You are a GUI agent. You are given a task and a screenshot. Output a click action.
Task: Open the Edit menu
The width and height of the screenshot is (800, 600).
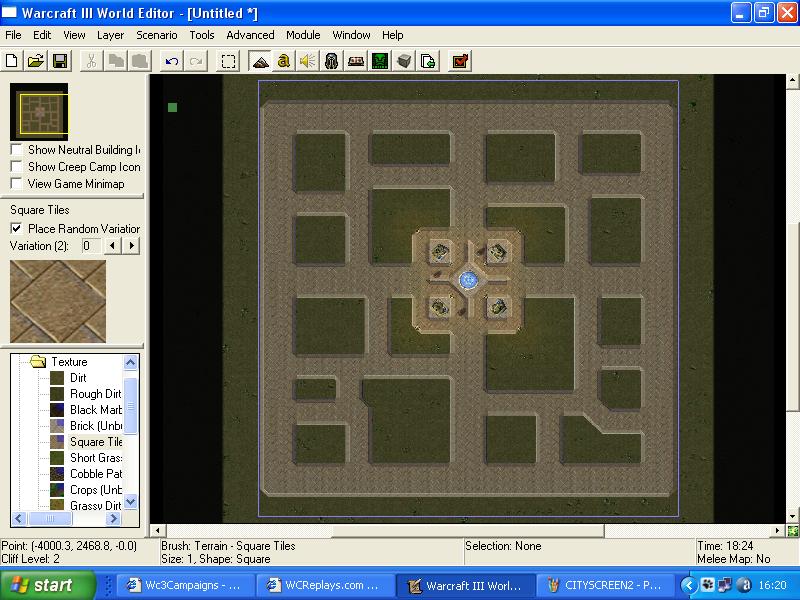tap(42, 35)
